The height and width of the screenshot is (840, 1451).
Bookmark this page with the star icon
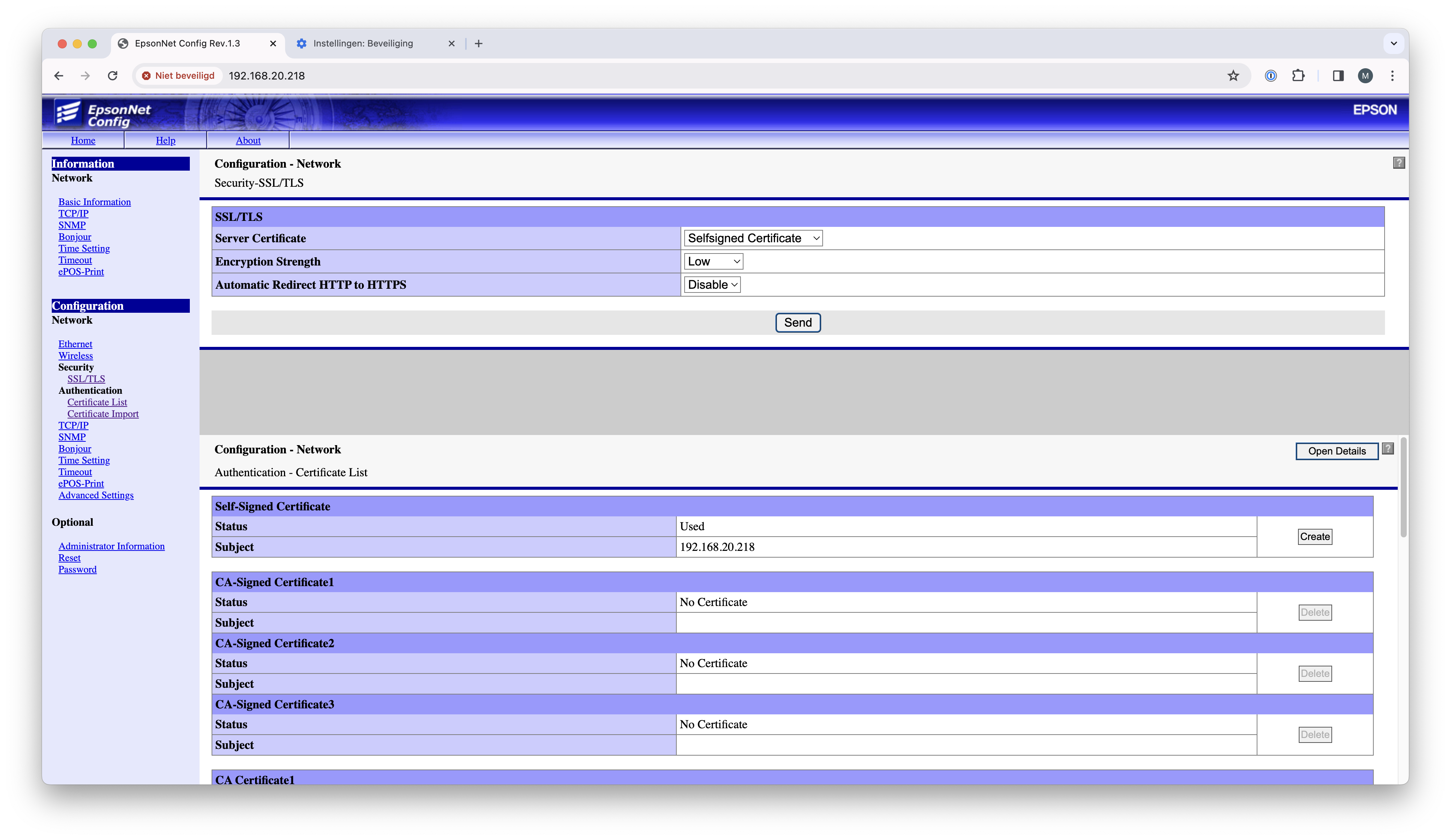click(1233, 75)
